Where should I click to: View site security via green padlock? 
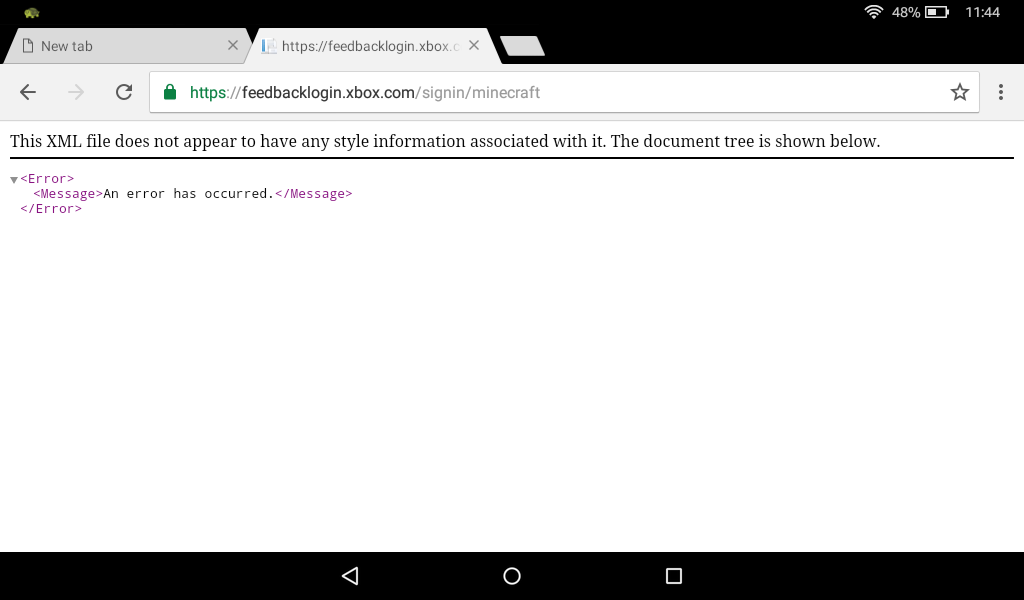coord(170,92)
